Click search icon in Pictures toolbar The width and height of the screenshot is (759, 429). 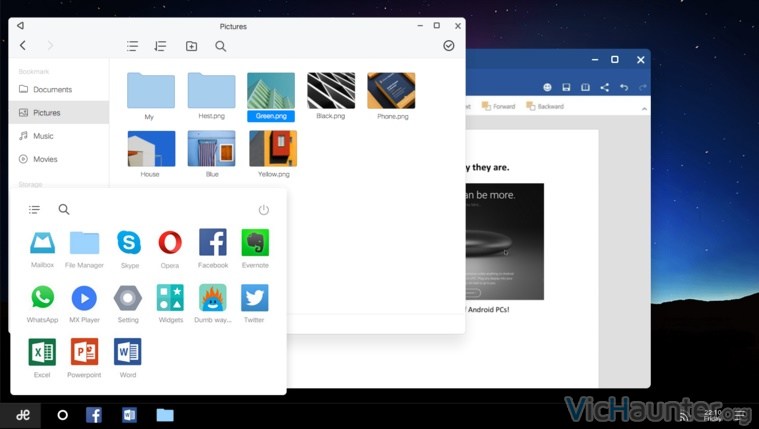coord(221,46)
